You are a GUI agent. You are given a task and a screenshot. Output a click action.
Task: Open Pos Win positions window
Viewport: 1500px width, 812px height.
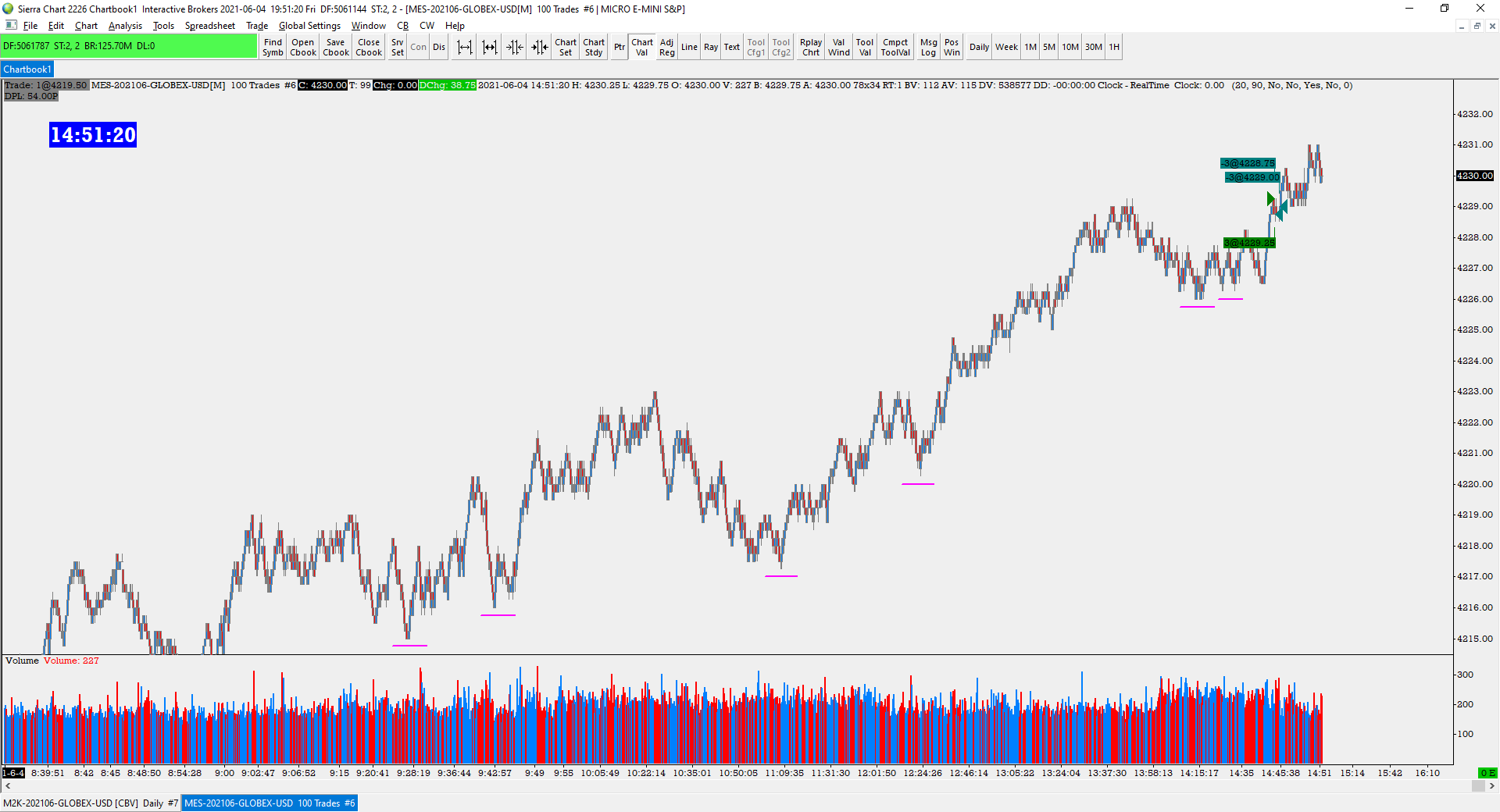[952, 47]
